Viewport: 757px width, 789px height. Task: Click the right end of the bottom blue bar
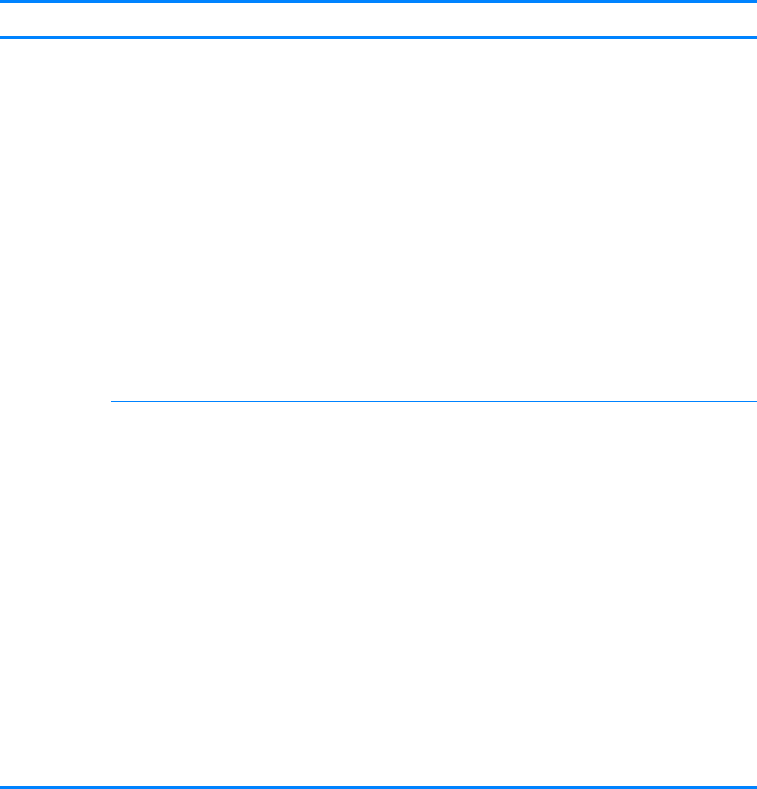pos(754,787)
